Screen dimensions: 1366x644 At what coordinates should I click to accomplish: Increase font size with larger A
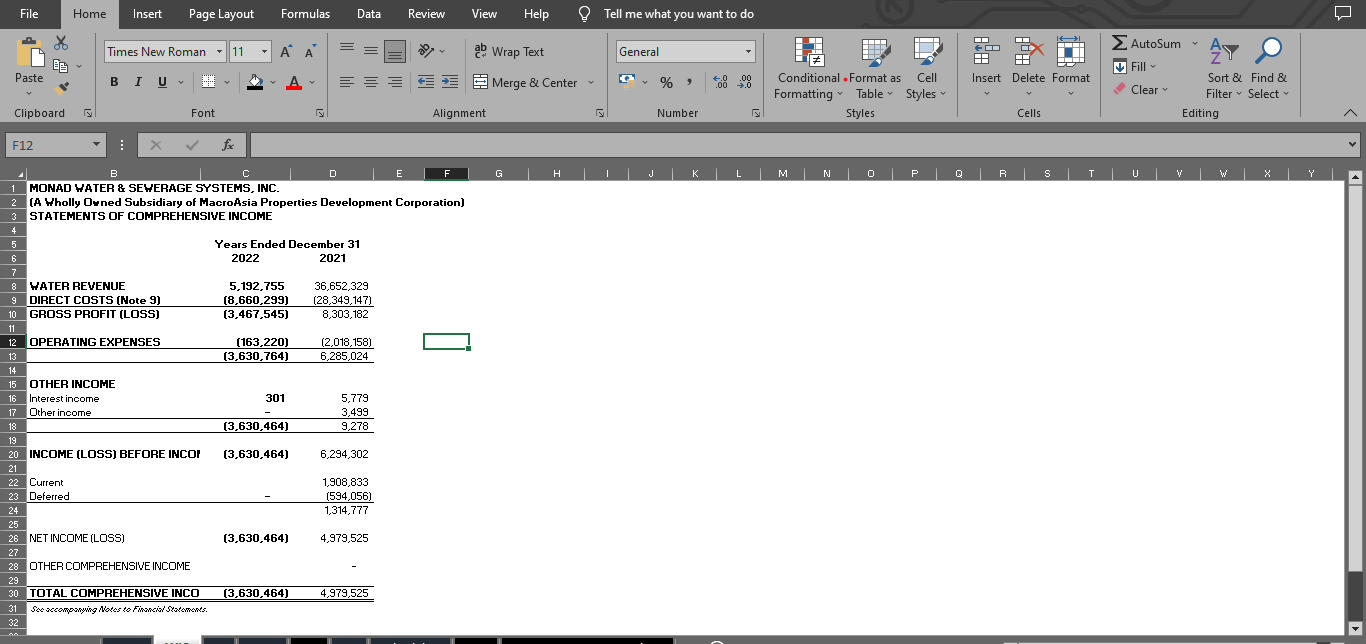pyautogui.click(x=288, y=52)
